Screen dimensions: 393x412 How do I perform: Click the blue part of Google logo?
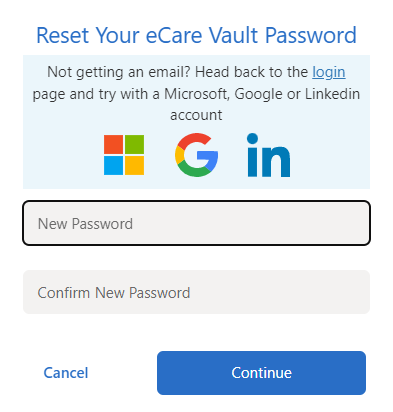pos(209,157)
